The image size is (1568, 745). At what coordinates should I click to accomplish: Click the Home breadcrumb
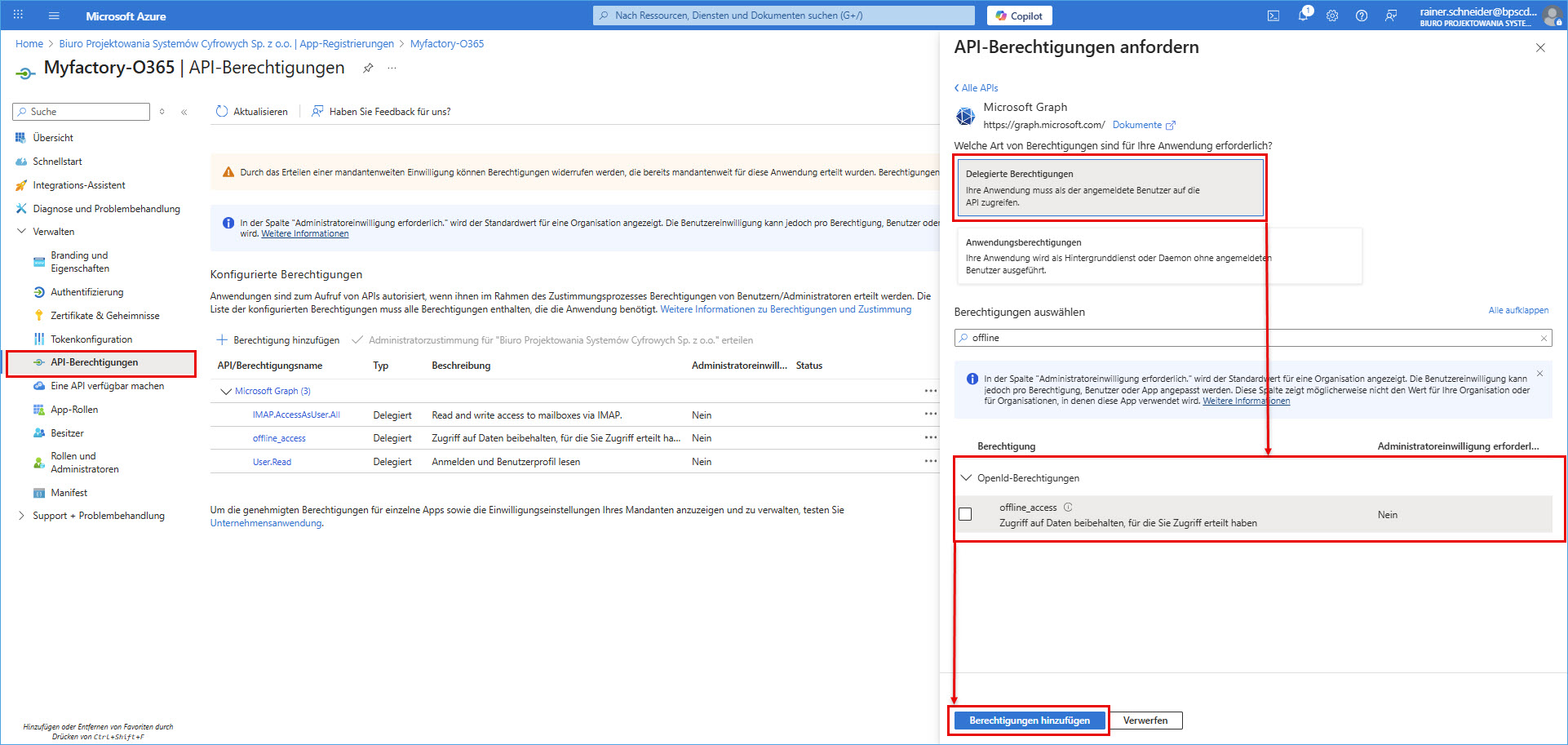tap(29, 44)
